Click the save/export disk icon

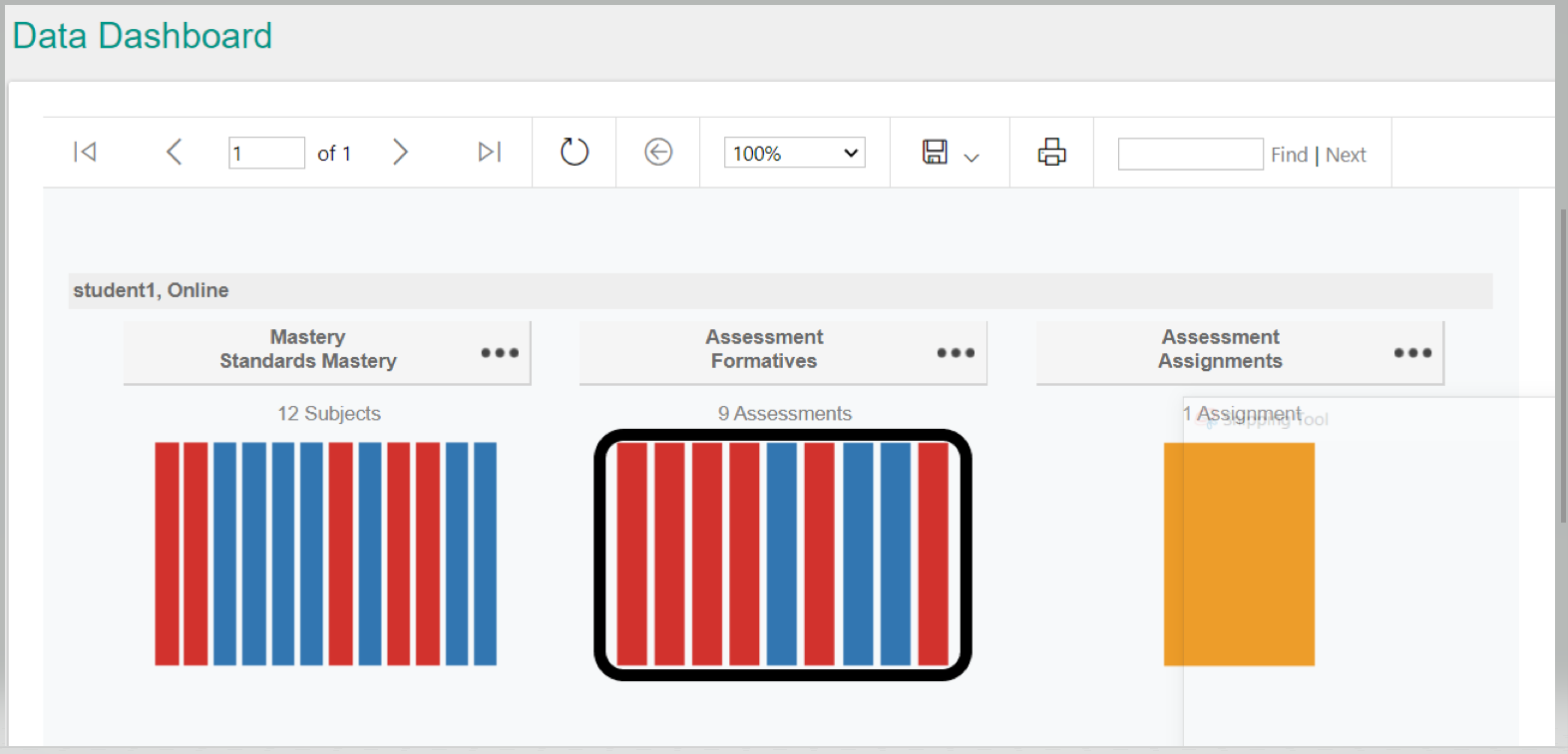click(935, 153)
